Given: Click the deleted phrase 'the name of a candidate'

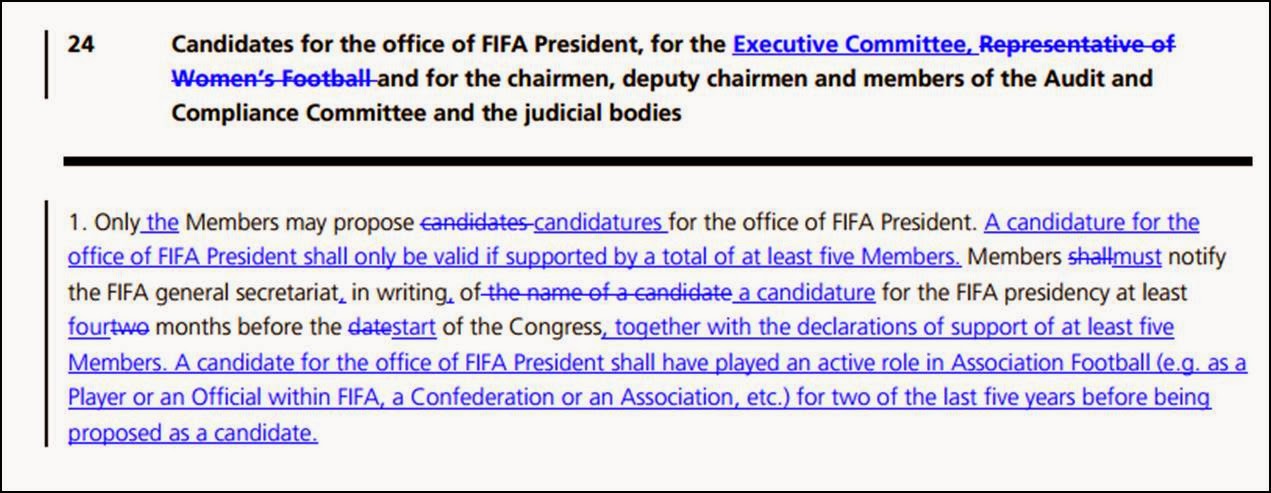Looking at the screenshot, I should 609,293.
